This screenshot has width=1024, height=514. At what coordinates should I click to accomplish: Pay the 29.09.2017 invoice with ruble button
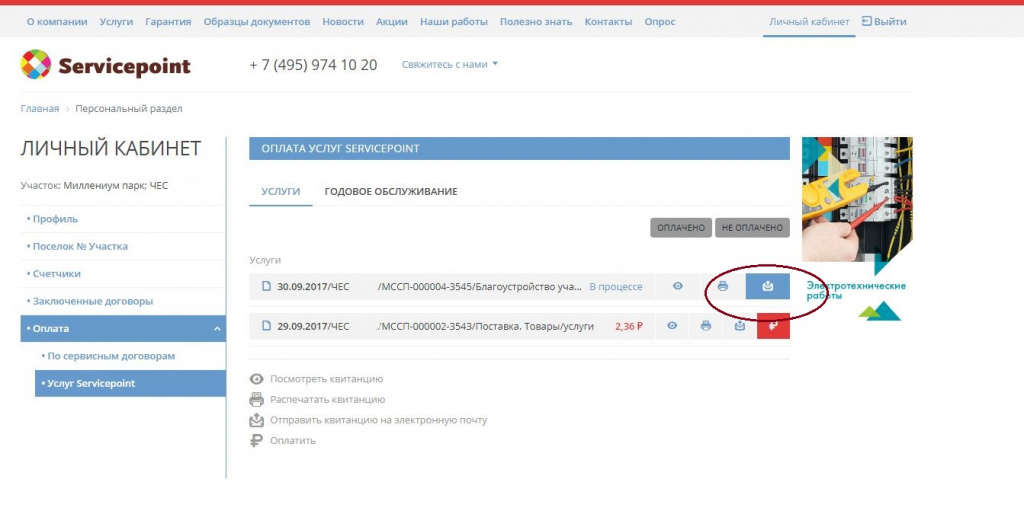[773, 326]
